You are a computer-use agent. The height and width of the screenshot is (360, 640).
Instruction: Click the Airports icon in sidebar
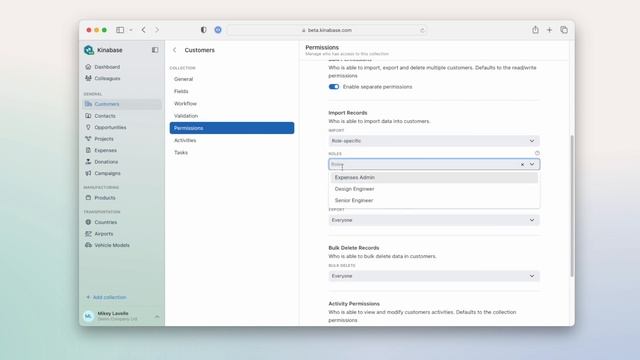click(x=88, y=233)
